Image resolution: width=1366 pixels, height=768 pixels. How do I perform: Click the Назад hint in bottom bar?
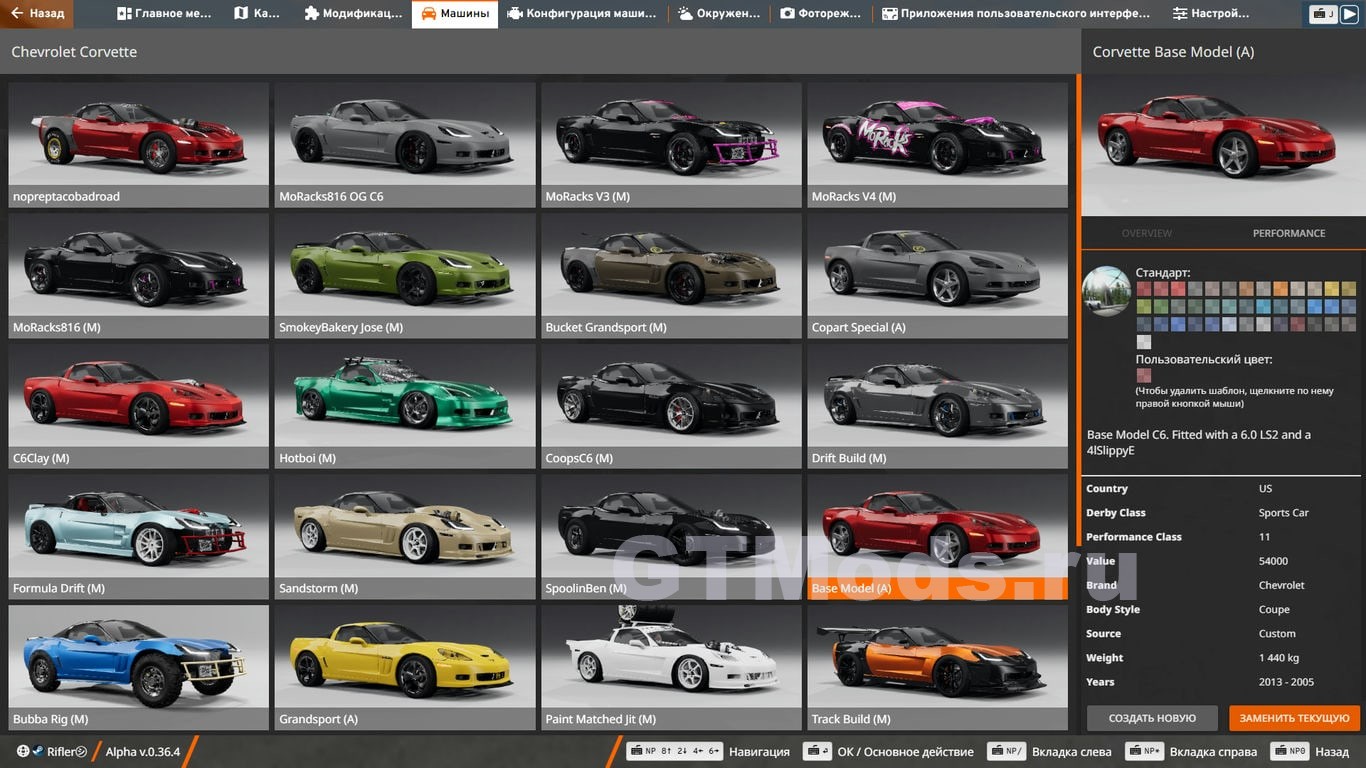(x=1332, y=752)
